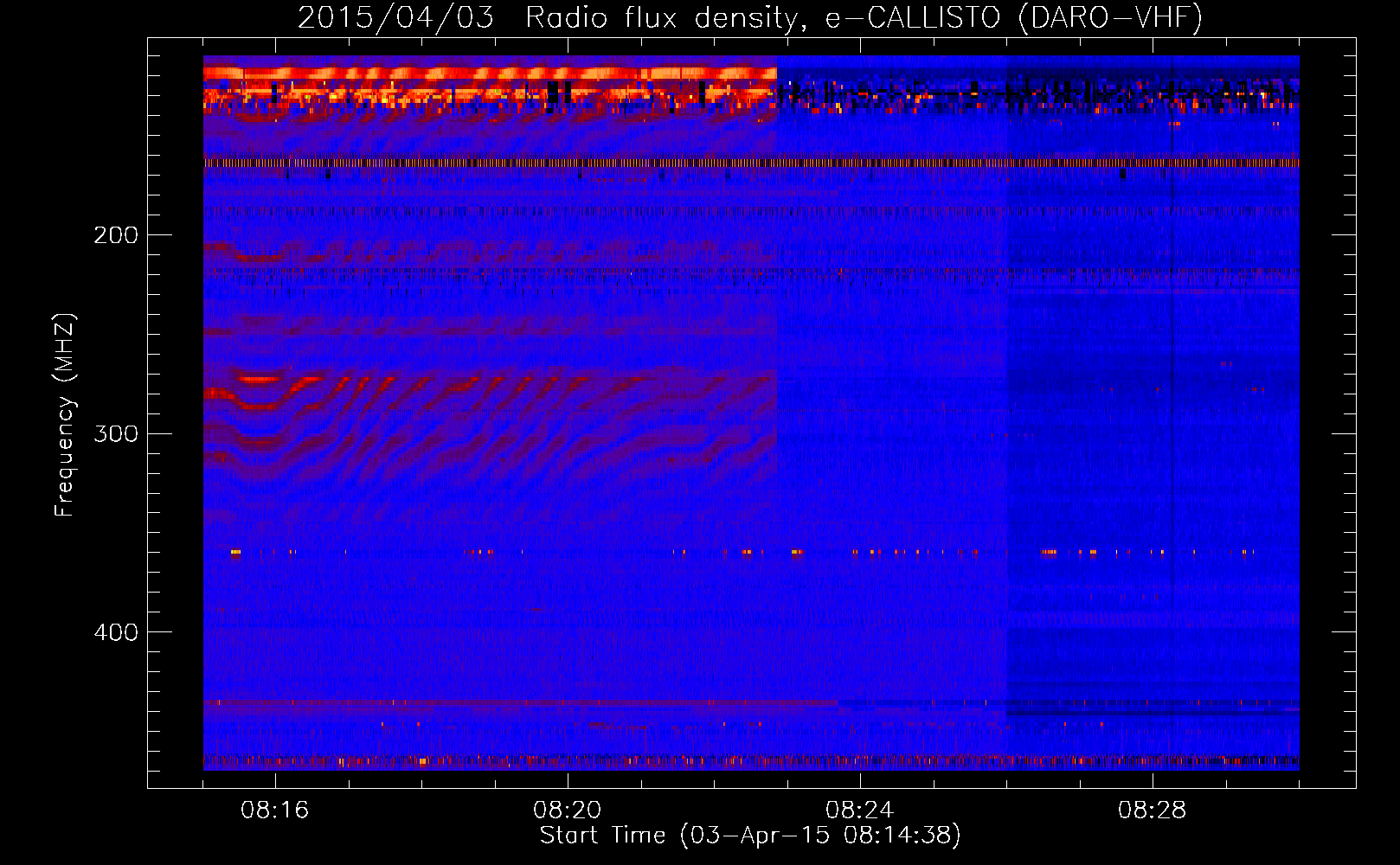1400x865 pixels.
Task: Click the 08:16 time tick label
Action: pyautogui.click(x=275, y=811)
